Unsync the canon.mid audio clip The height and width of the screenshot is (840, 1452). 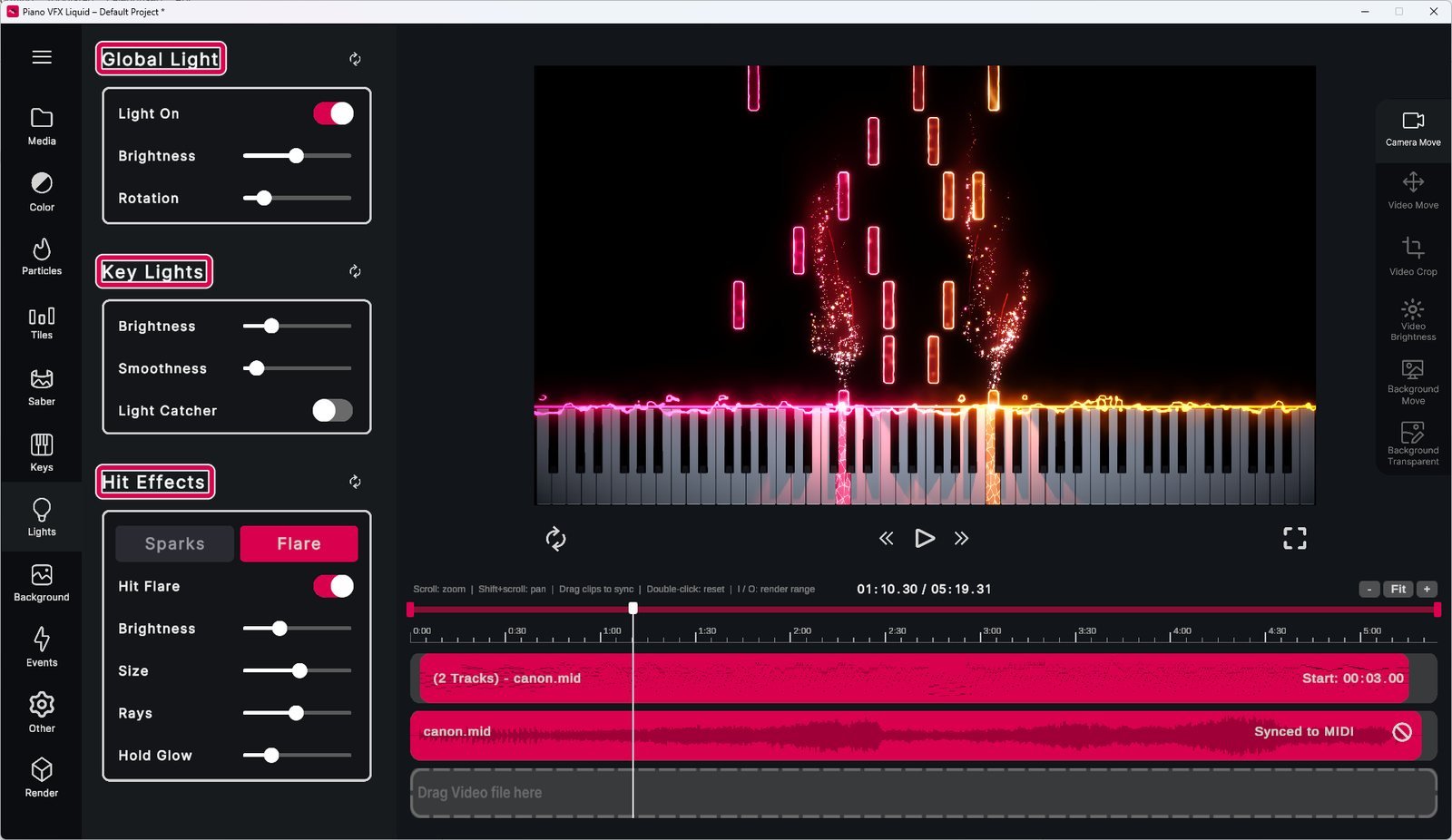[x=1402, y=732]
